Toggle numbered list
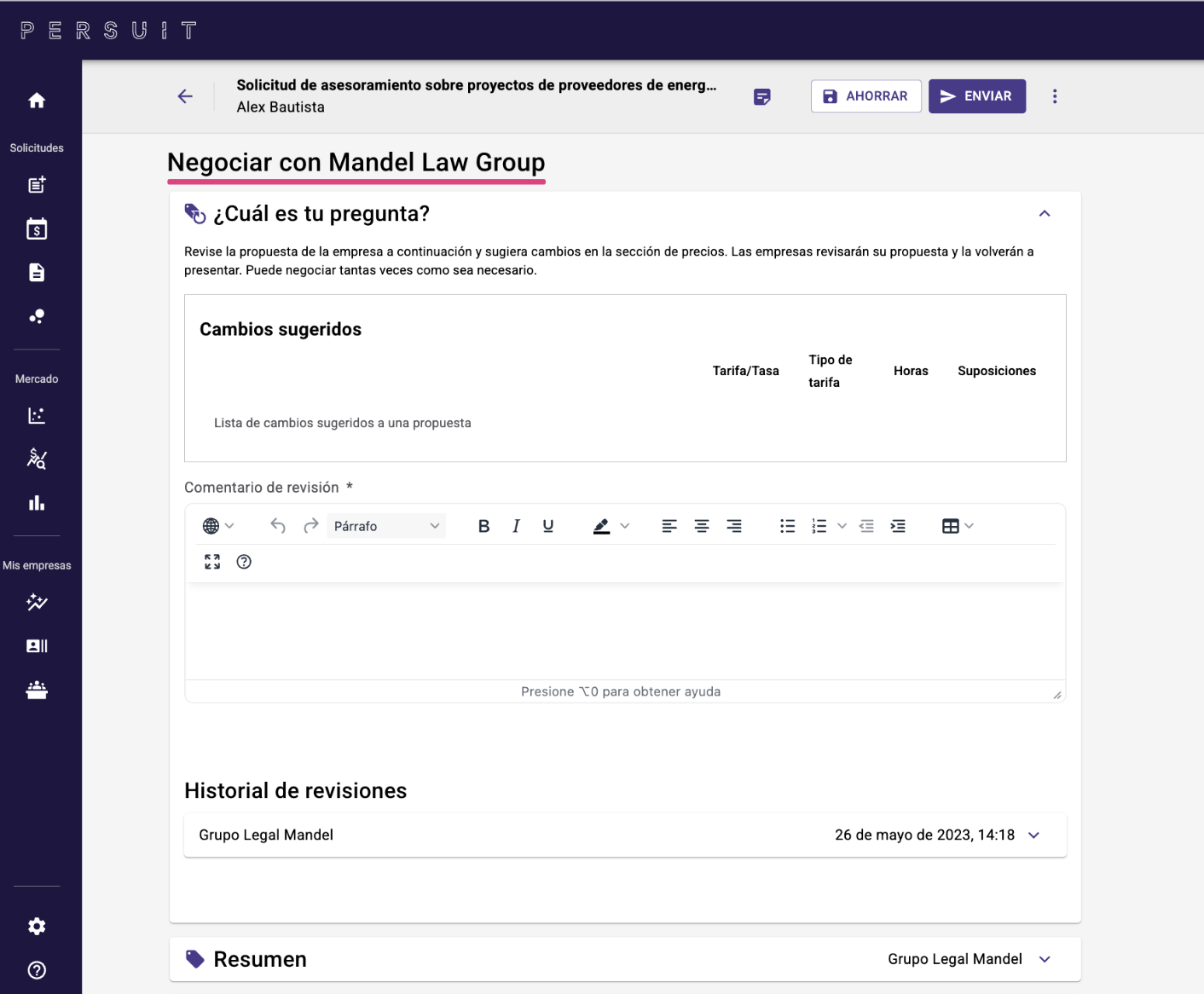Image resolution: width=1204 pixels, height=994 pixels. point(819,526)
